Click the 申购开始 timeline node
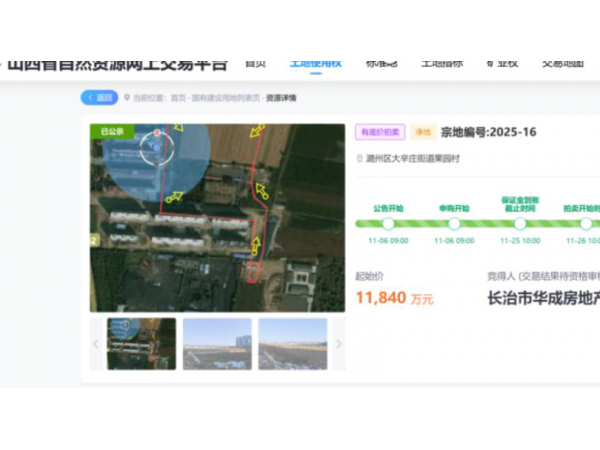 tap(454, 223)
